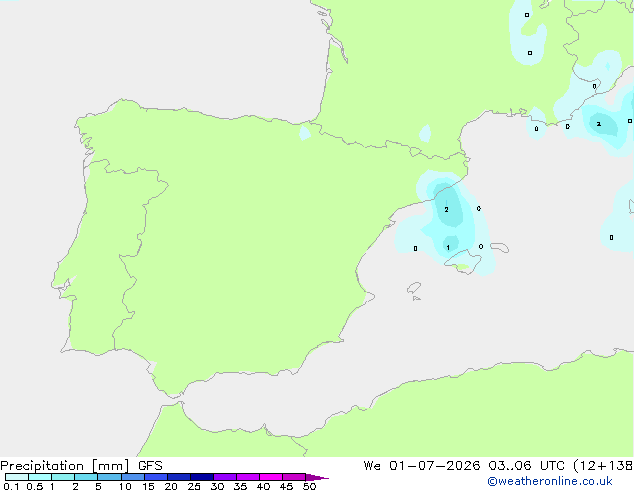The height and width of the screenshot is (490, 634).
Task: Click the "We 01-07-2026 03..06 UTC" timestamp
Action: 464,466
